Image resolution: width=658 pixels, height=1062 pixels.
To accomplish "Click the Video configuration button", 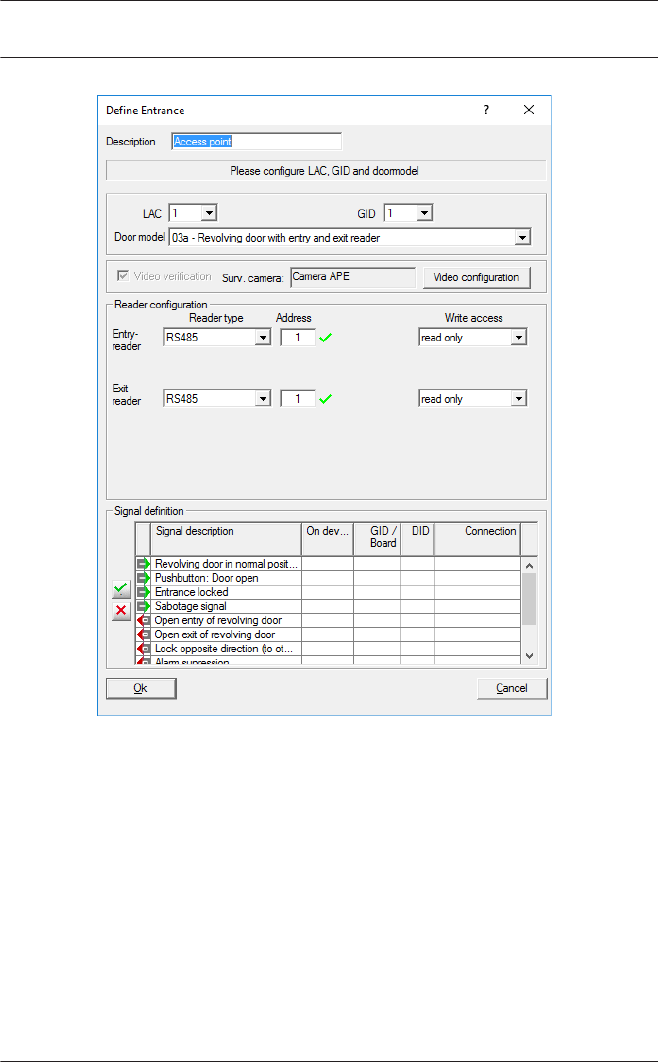I will (x=477, y=278).
